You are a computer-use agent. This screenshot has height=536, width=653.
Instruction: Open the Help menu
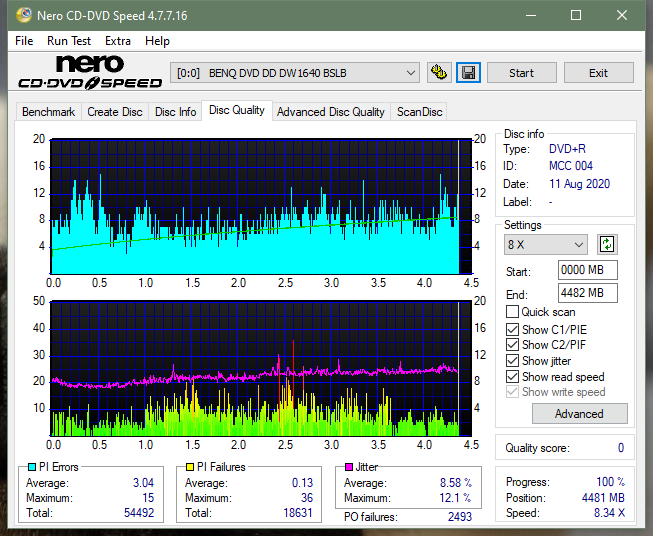coord(157,41)
